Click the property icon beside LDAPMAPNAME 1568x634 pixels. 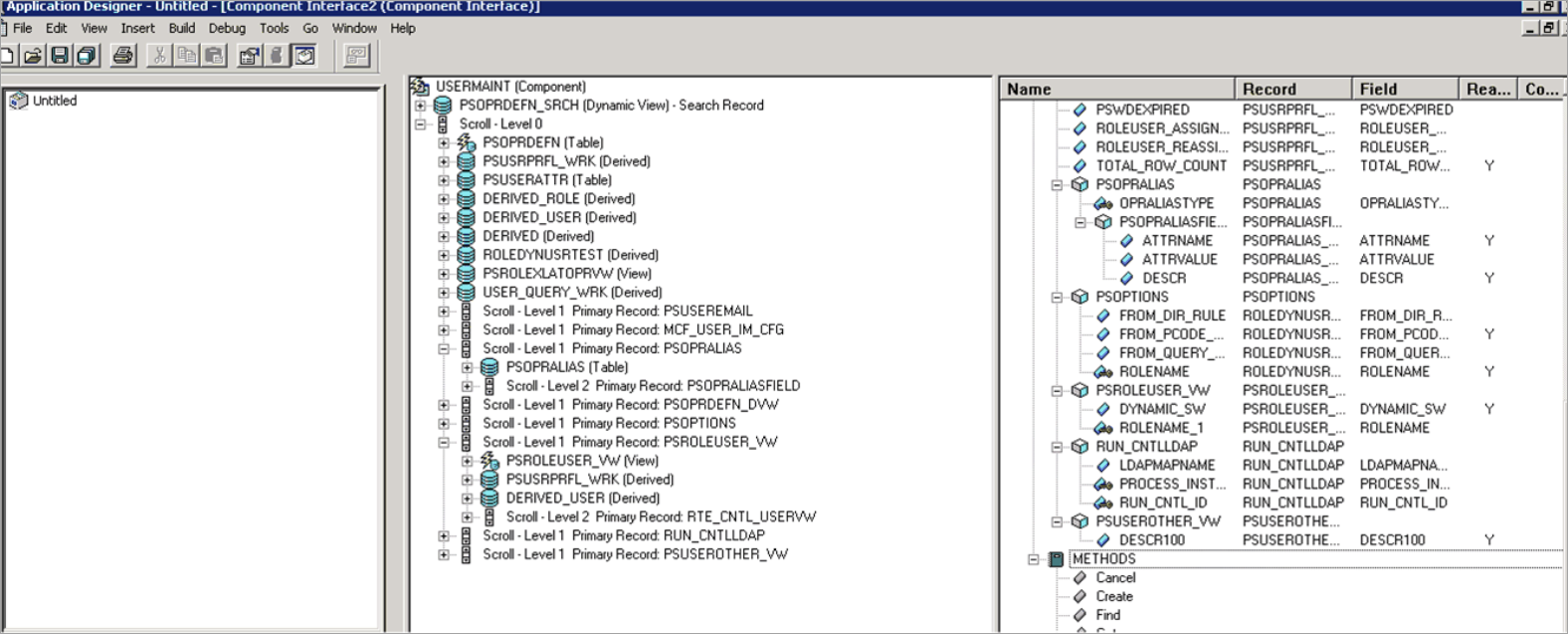1103,465
